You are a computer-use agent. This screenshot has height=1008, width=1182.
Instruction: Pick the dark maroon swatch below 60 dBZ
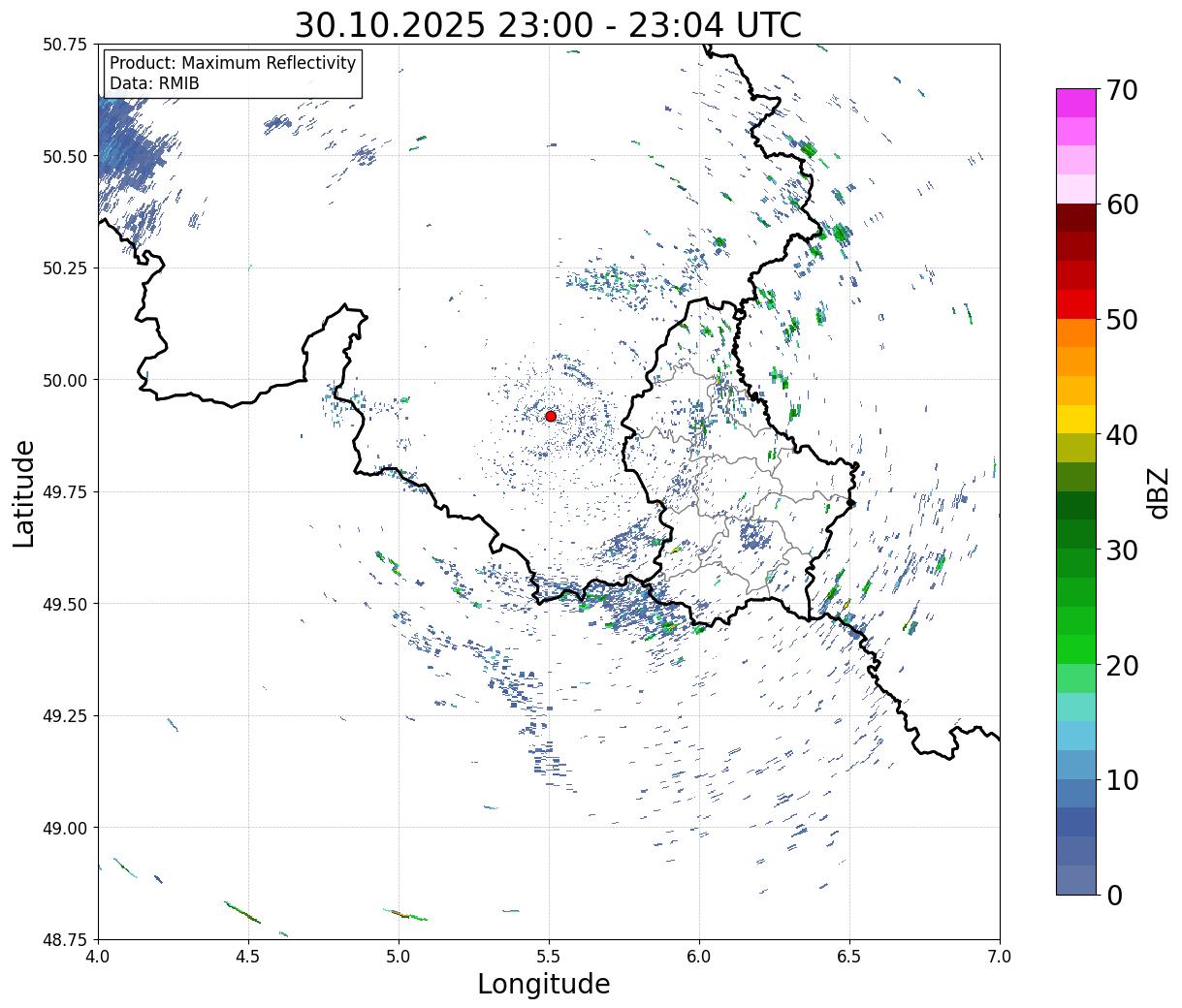tap(1076, 218)
